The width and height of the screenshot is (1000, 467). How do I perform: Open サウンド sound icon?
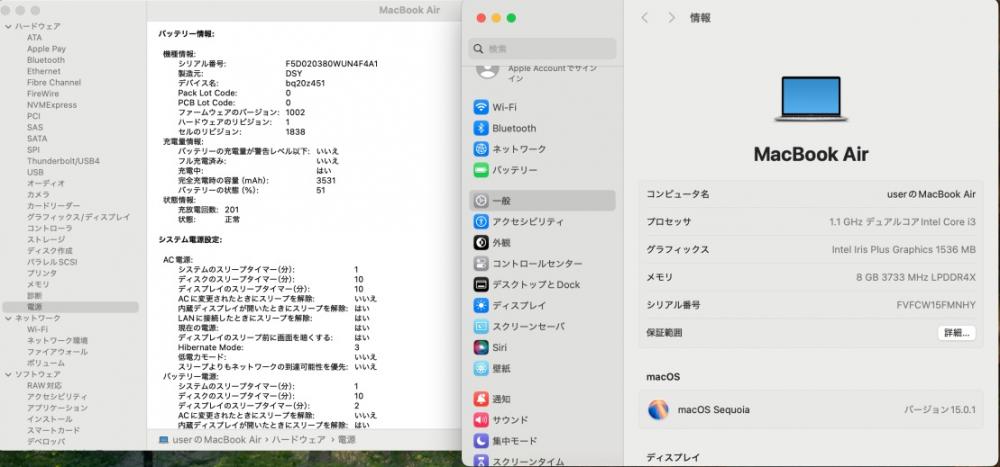(481, 420)
